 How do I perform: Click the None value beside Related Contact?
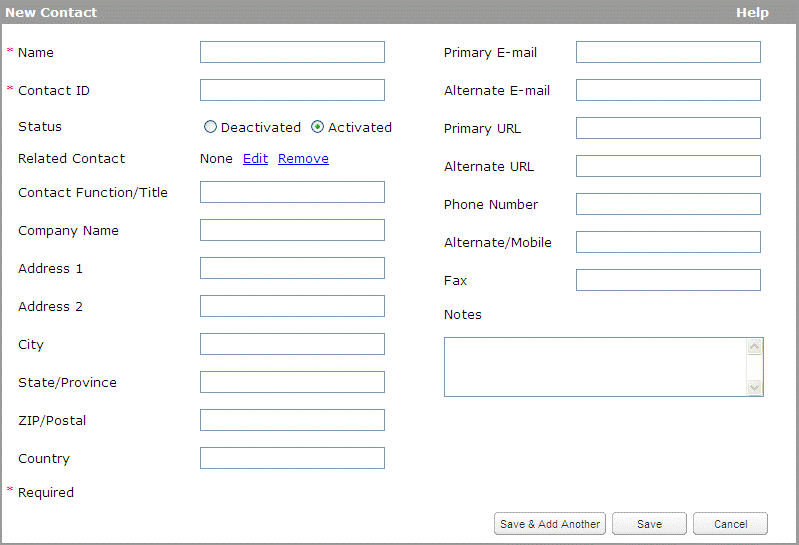click(x=216, y=158)
